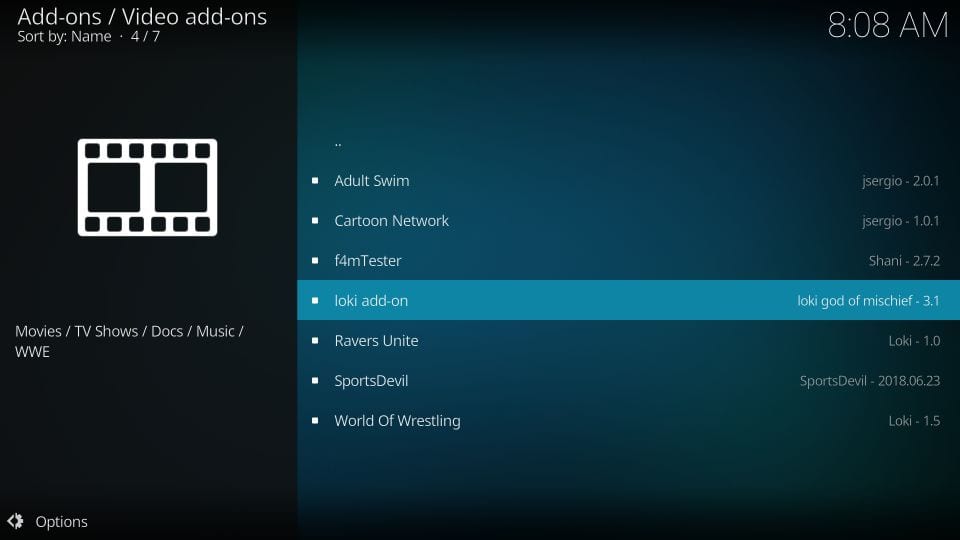Viewport: 960px width, 540px height.
Task: Click 'loki god of mischief - 3.1' text
Action: click(x=868, y=301)
